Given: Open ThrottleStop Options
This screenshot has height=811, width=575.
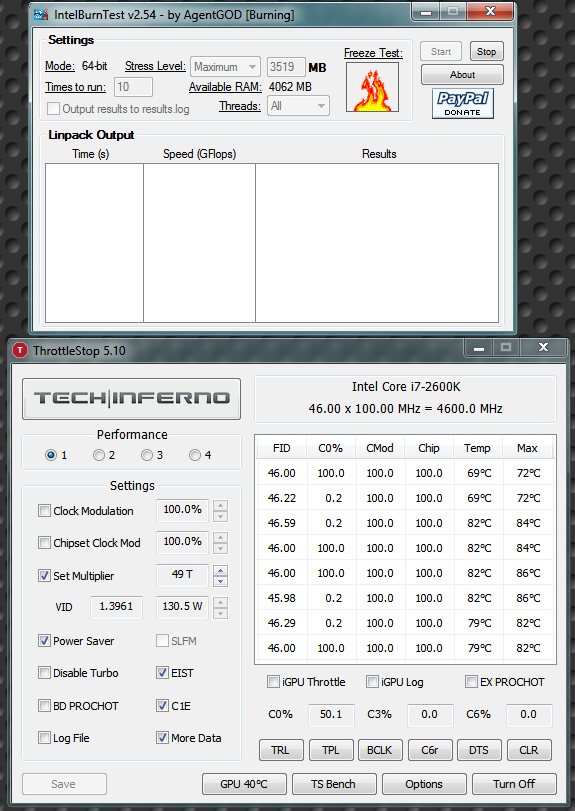Looking at the screenshot, I should click(x=424, y=784).
